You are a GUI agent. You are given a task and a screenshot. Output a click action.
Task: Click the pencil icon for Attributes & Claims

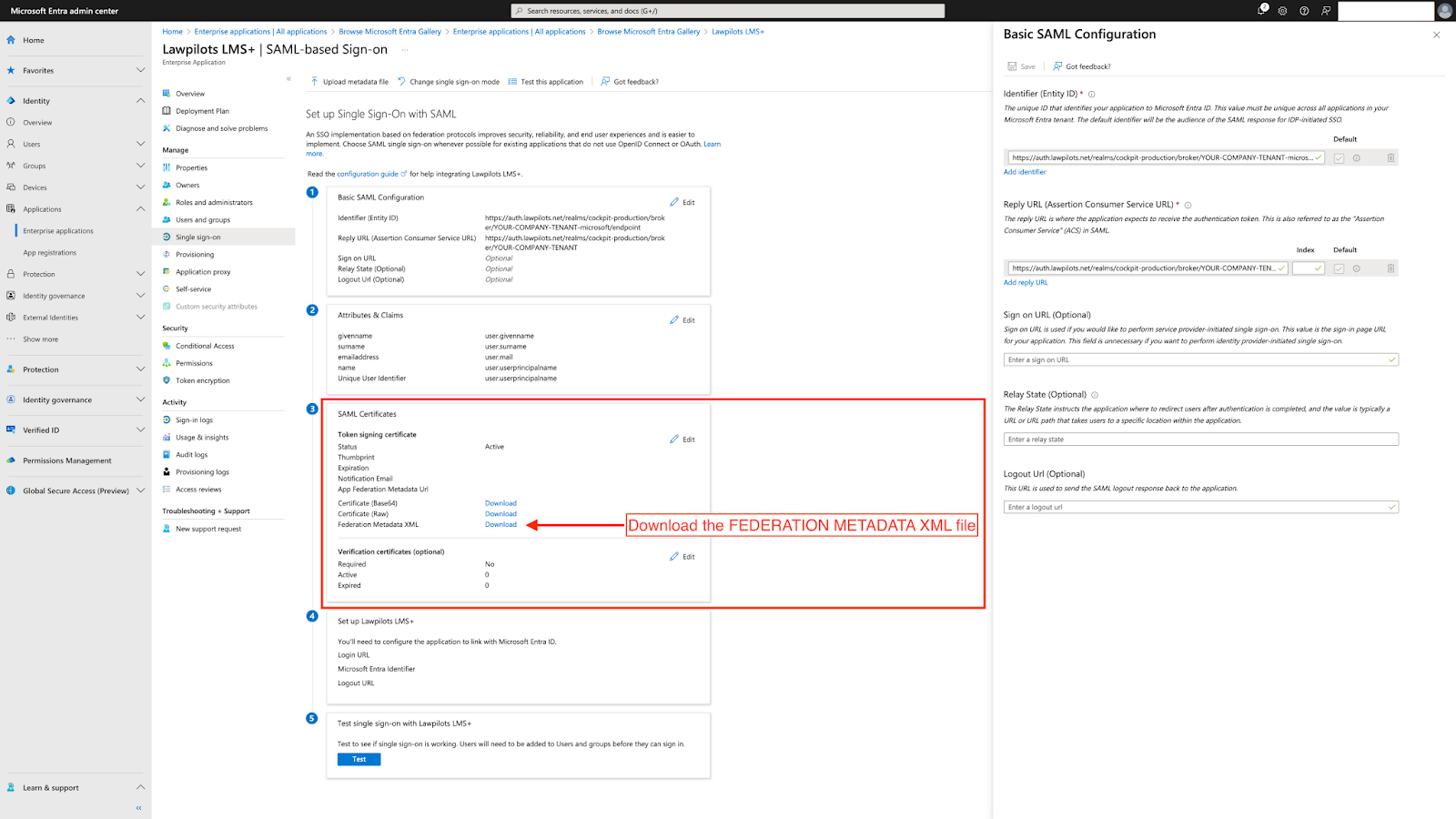point(674,320)
